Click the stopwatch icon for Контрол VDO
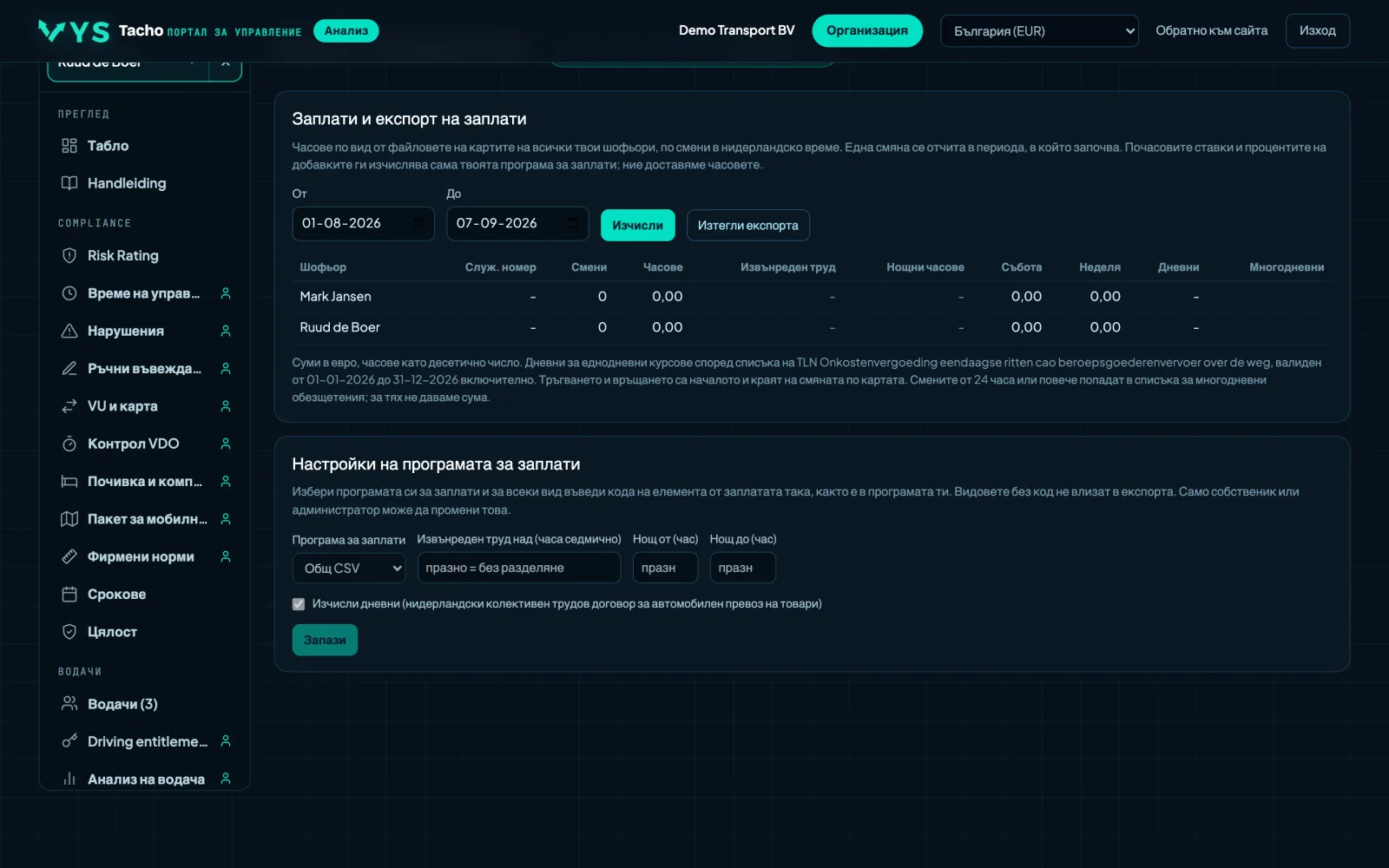The height and width of the screenshot is (868, 1389). (x=69, y=444)
